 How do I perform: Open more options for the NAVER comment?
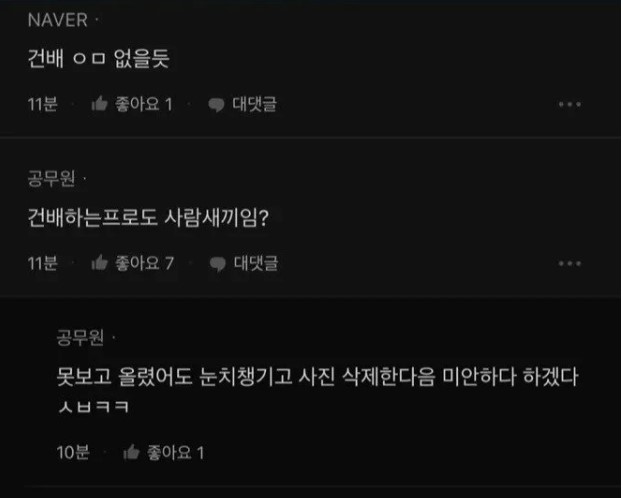[x=570, y=105]
